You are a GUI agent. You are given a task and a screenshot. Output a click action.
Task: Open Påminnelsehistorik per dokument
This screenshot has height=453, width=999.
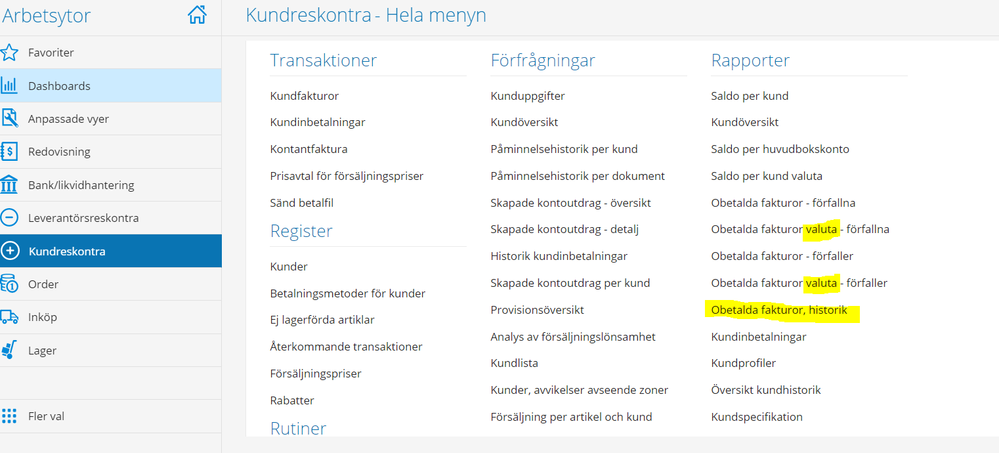(x=577, y=176)
